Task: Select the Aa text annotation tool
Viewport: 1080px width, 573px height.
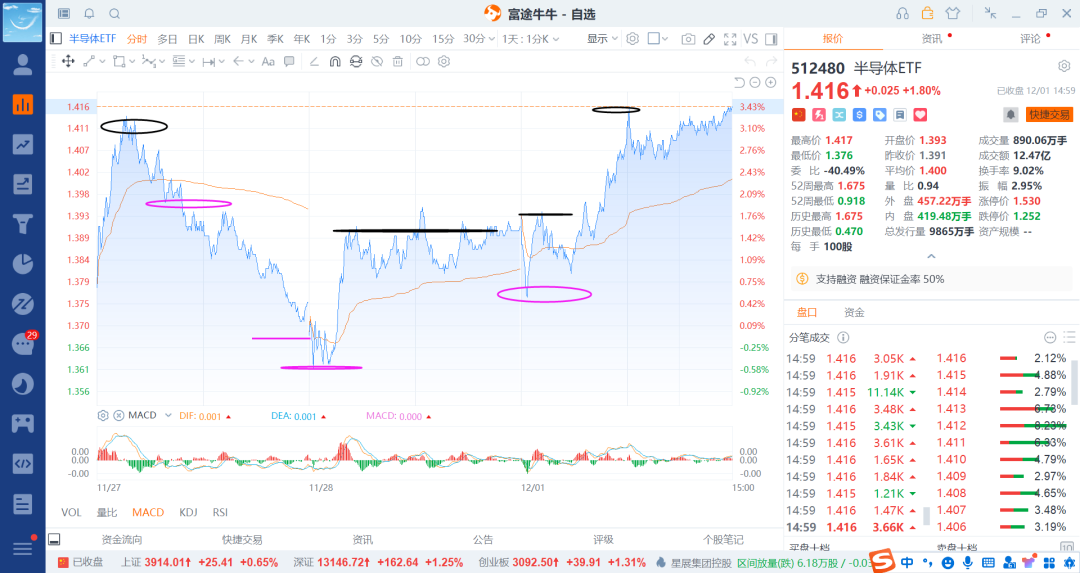Action: click(268, 61)
